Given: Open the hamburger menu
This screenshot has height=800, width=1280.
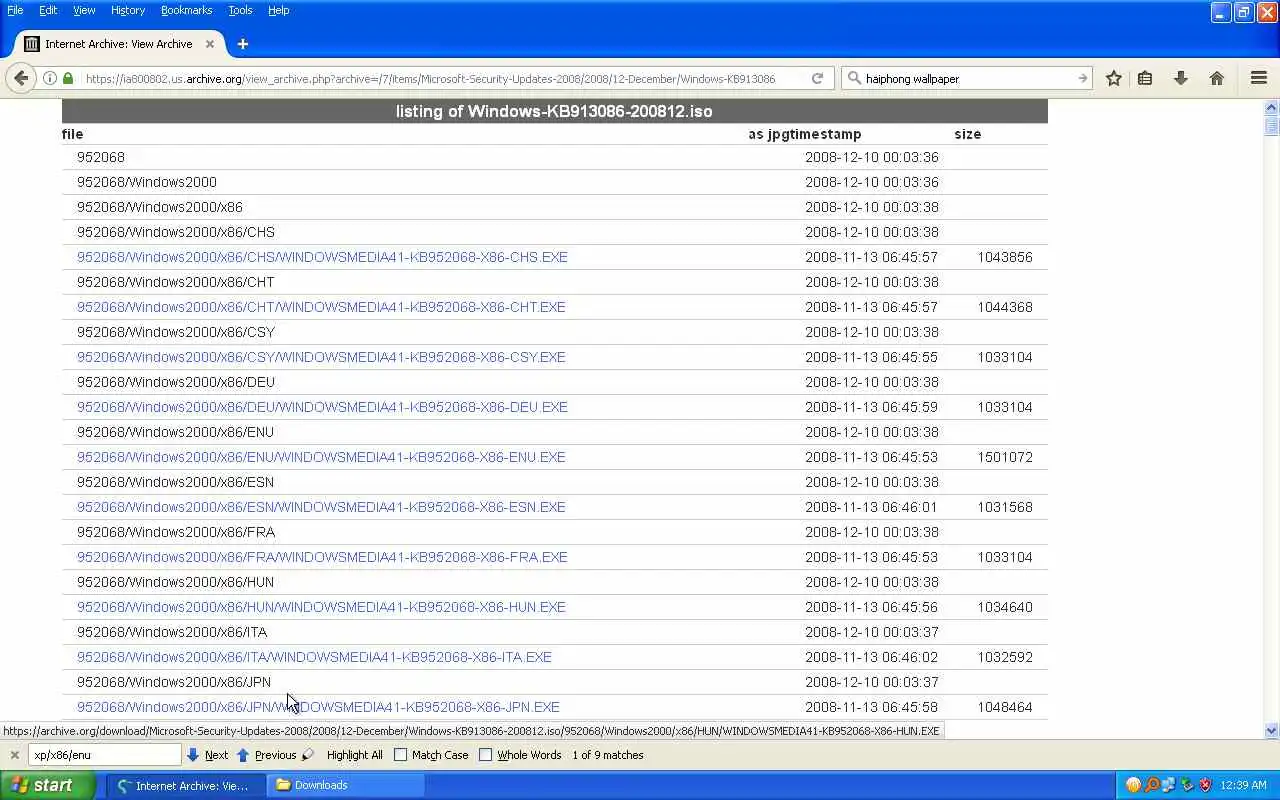Looking at the screenshot, I should point(1259,78).
